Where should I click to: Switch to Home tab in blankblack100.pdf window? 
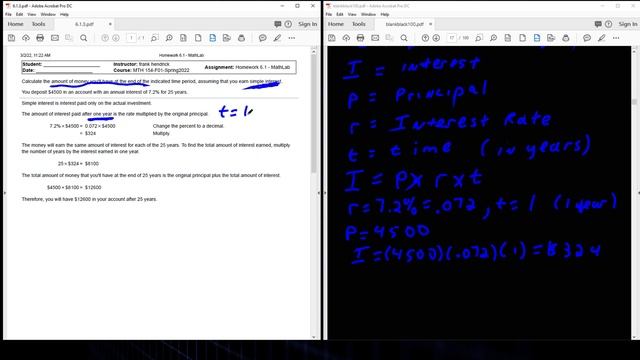(x=336, y=24)
